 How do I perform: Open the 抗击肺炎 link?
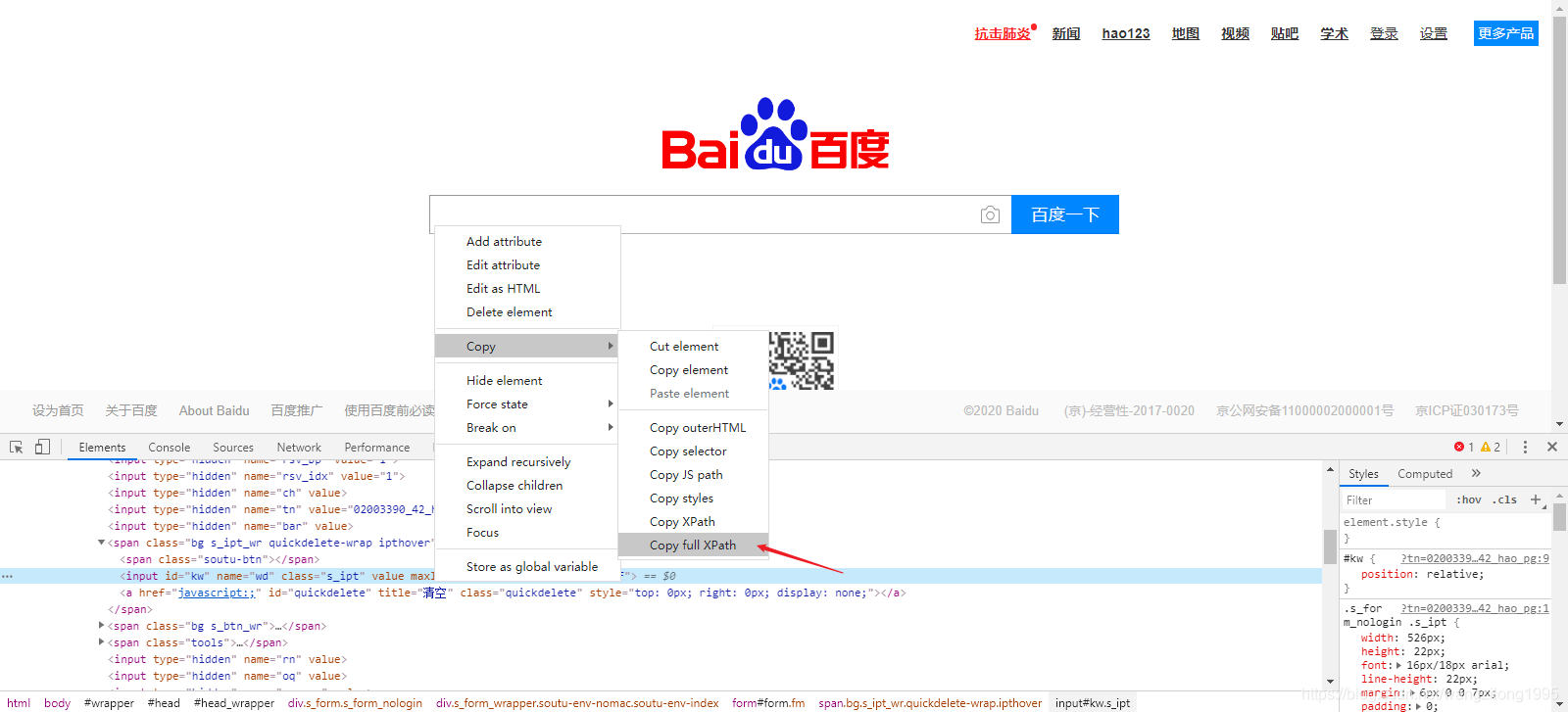pos(1003,33)
